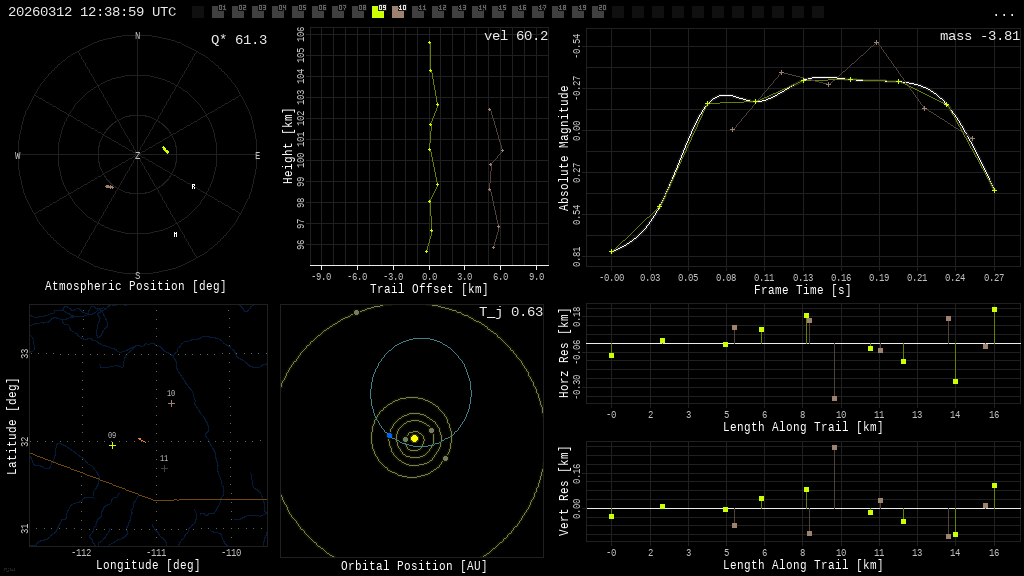Click the T_j 0.63 value
Viewport: 1024px width, 576px height.
[511, 312]
